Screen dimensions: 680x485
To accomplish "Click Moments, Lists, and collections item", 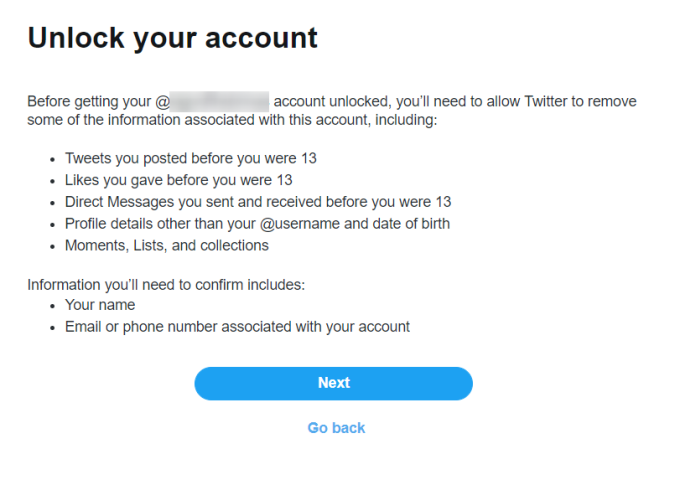I will click(166, 245).
